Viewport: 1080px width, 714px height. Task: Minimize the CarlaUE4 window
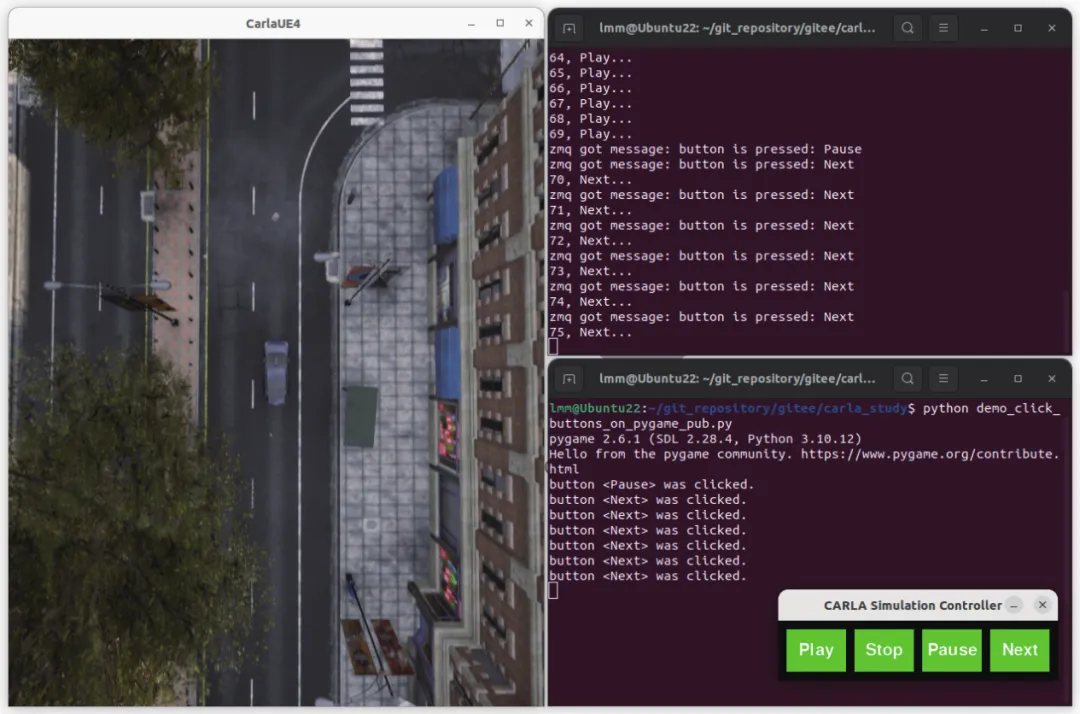(471, 23)
